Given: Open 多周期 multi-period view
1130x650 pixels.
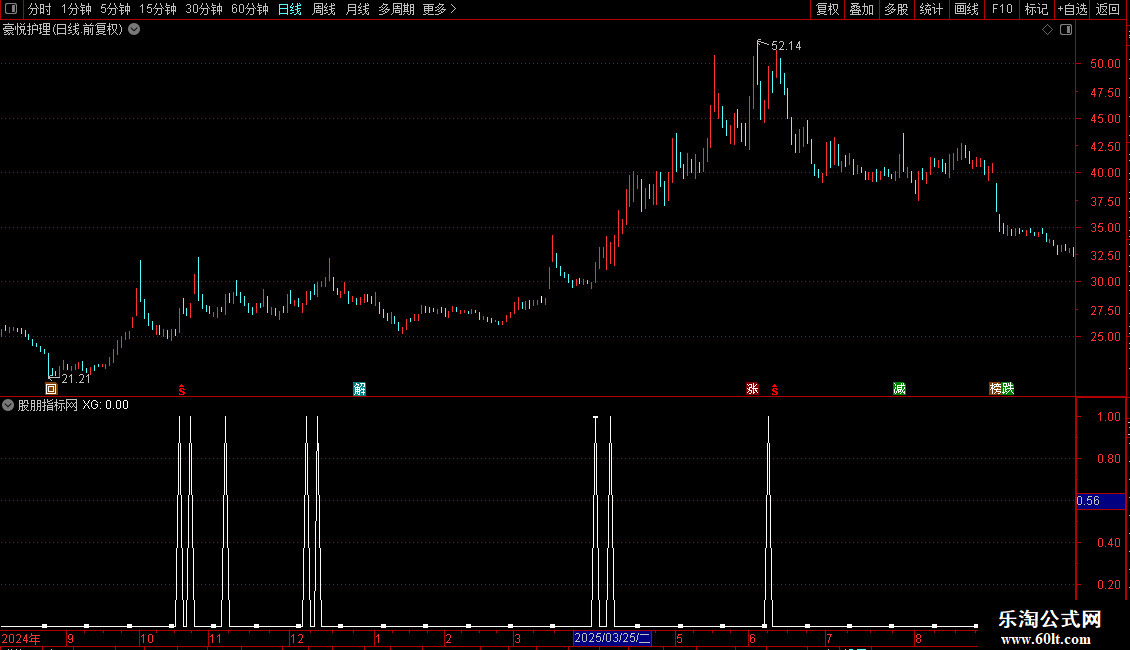Looking at the screenshot, I should coord(396,9).
